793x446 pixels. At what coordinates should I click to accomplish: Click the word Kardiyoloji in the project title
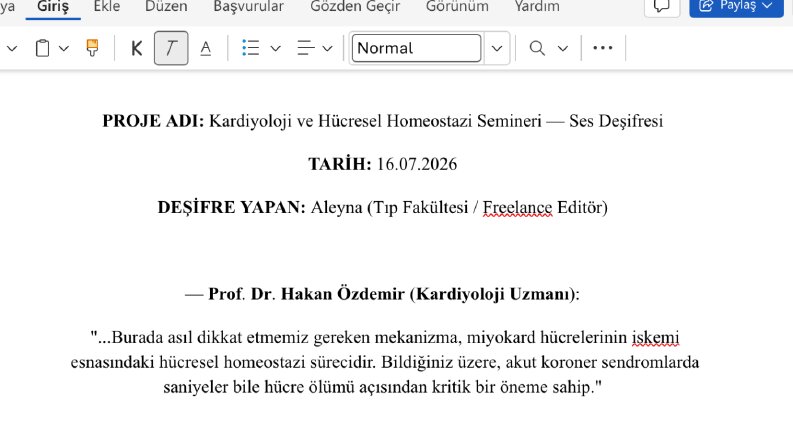tap(250, 121)
